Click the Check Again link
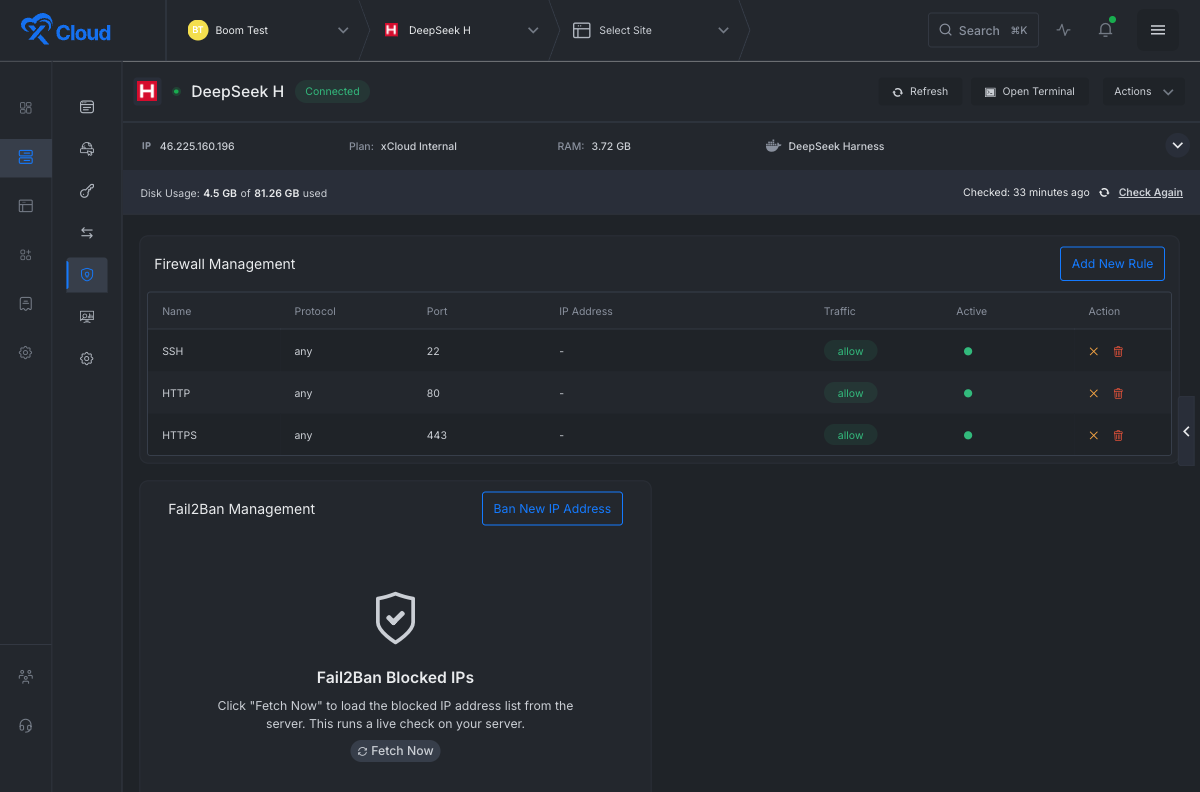 click(1150, 193)
